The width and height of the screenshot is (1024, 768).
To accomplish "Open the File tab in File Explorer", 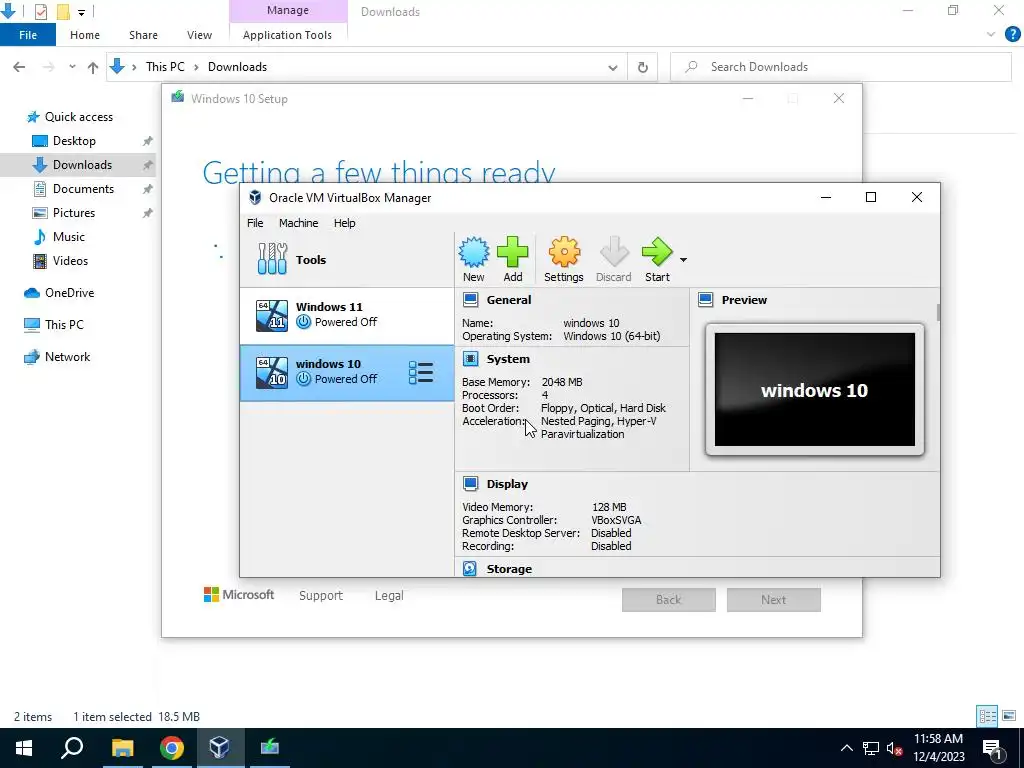I will [x=28, y=35].
